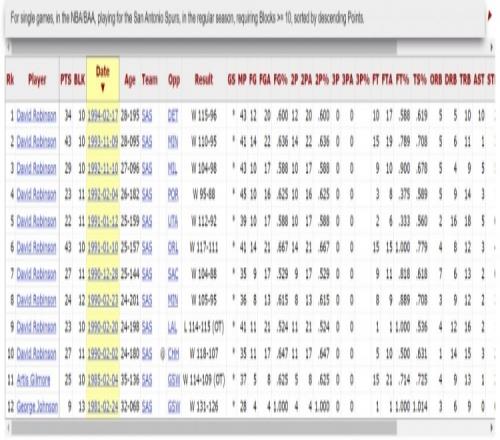Click the top scrollbar's left arrow
The width and height of the screenshot is (500, 440).
8,47
